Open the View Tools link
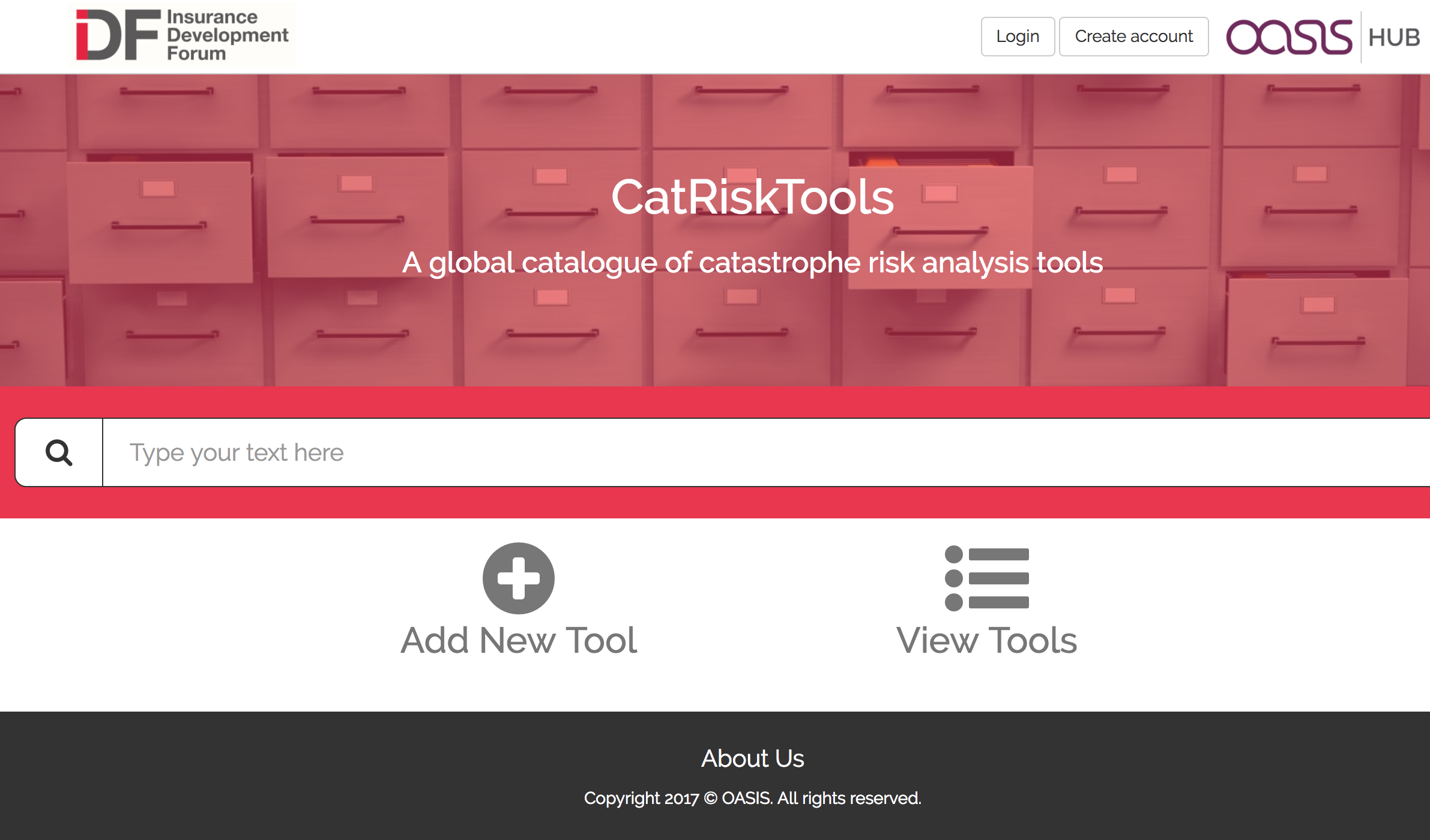Viewport: 1430px width, 840px height. pos(987,640)
